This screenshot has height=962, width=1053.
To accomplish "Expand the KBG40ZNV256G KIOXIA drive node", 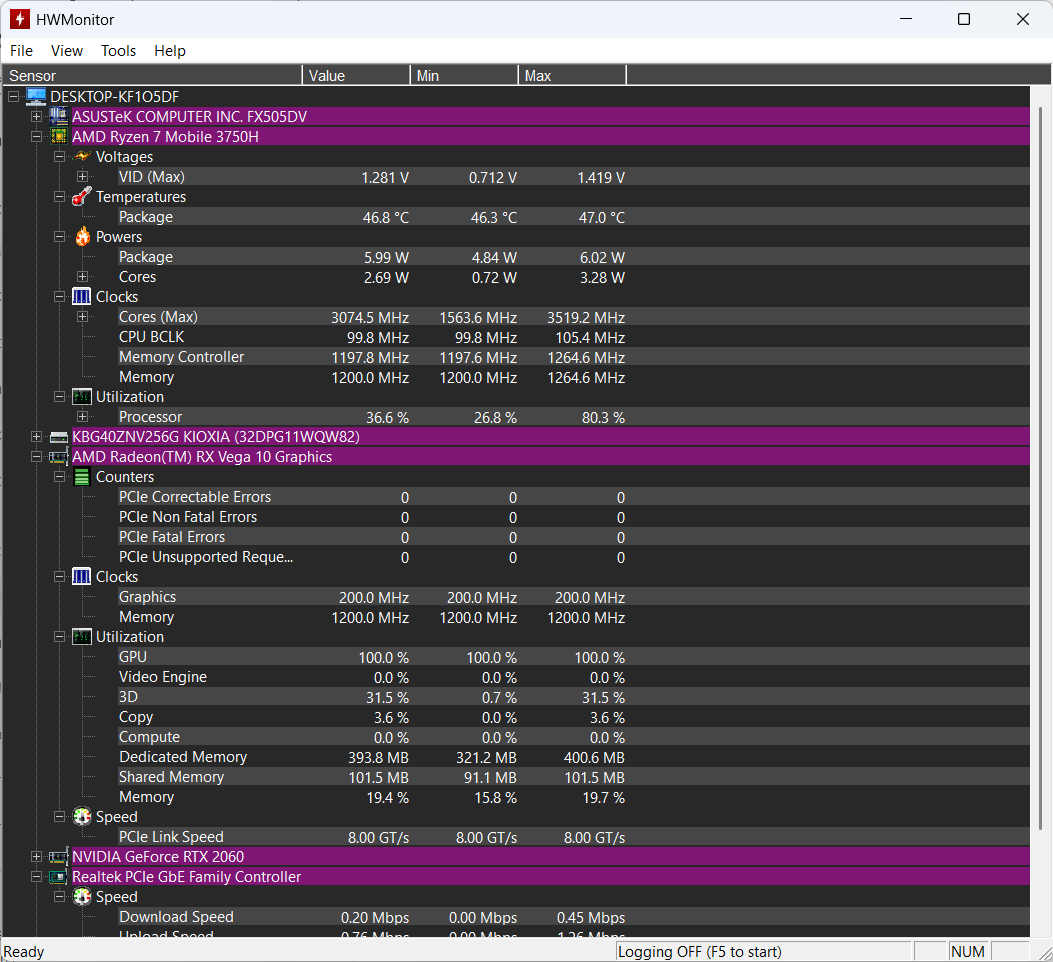I will click(x=36, y=437).
